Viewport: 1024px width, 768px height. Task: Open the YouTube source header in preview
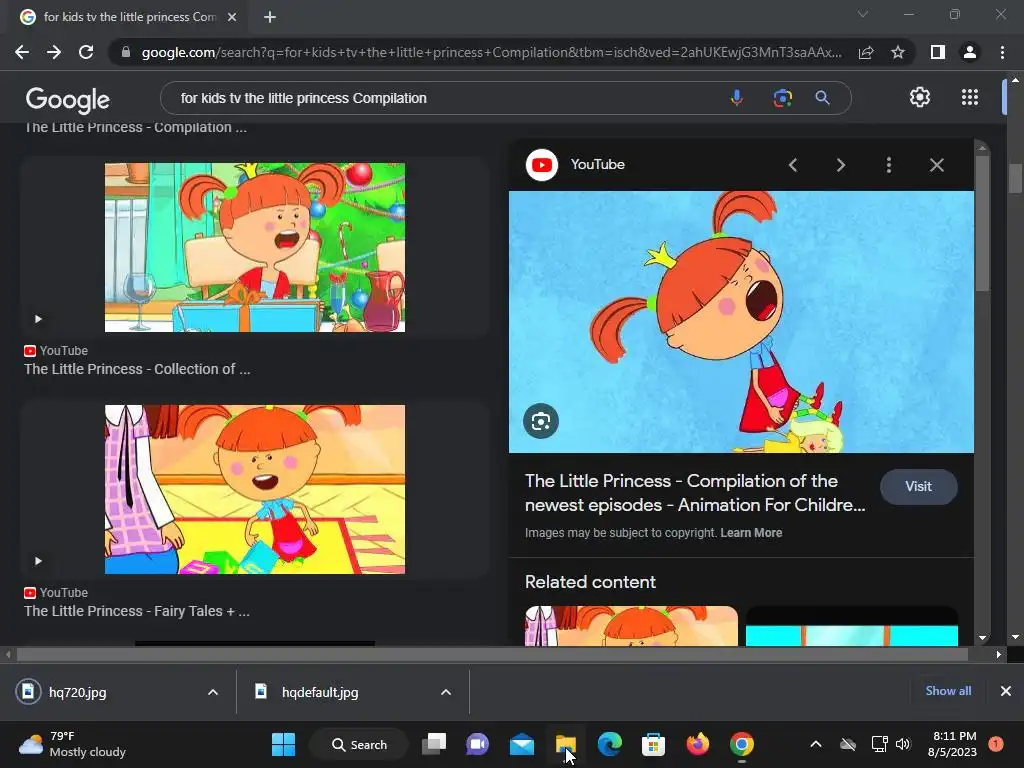click(575, 165)
